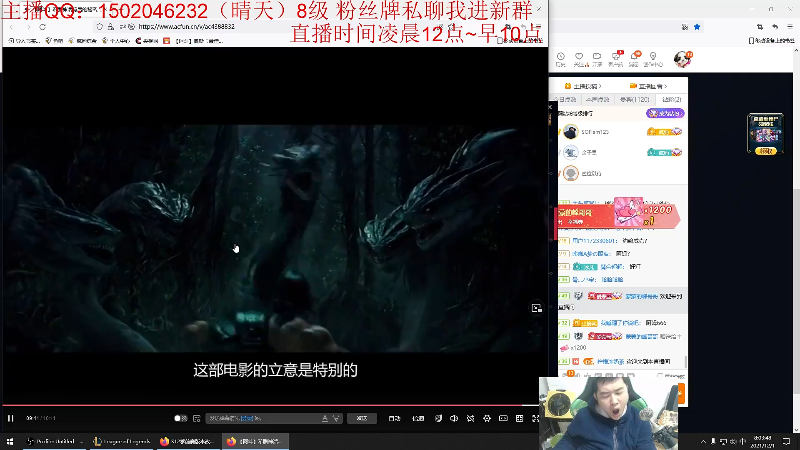Reload the AcFun page
This screenshot has height=450, width=800.
pos(43,27)
